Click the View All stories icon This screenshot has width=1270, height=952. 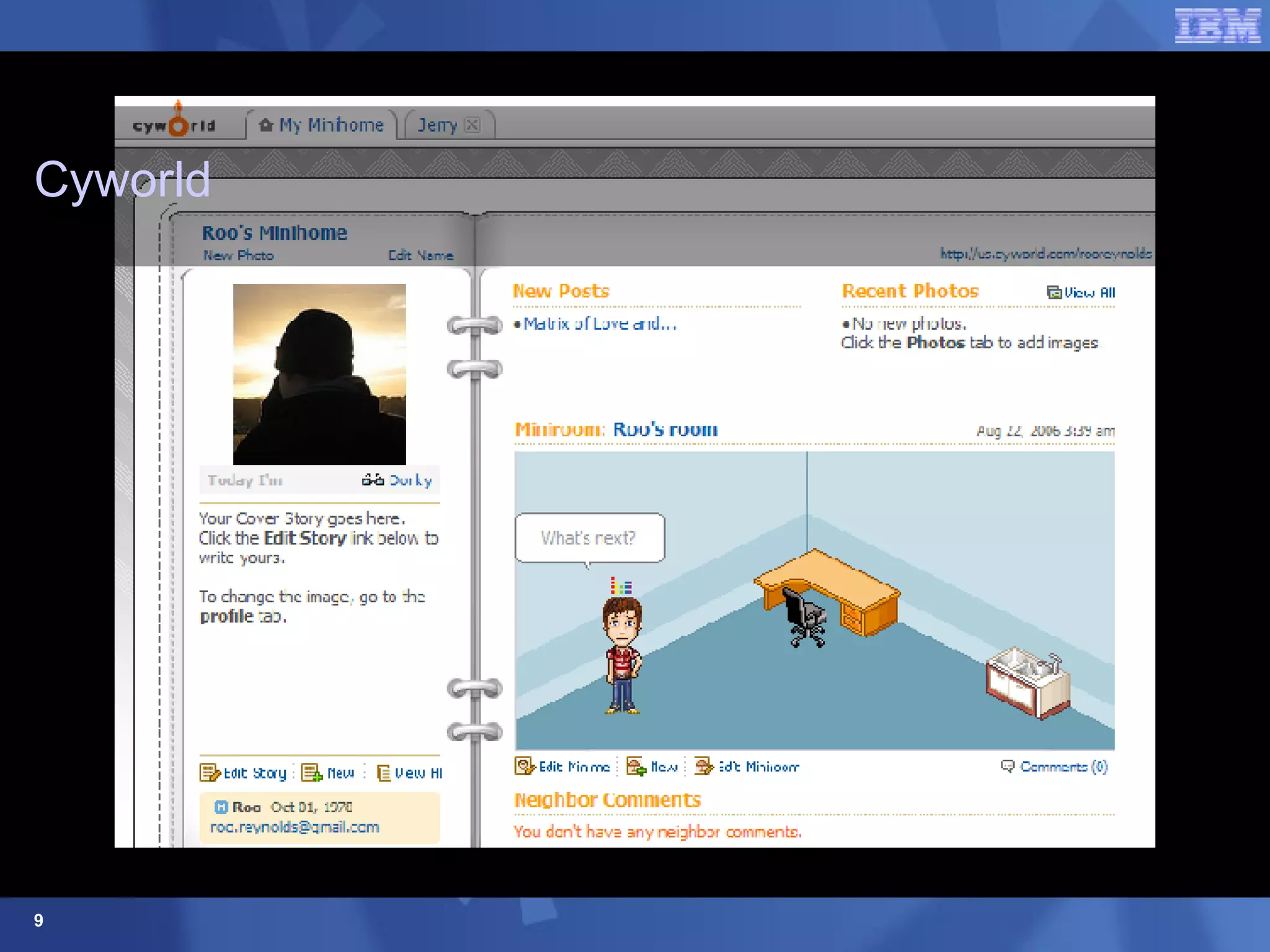(384, 773)
